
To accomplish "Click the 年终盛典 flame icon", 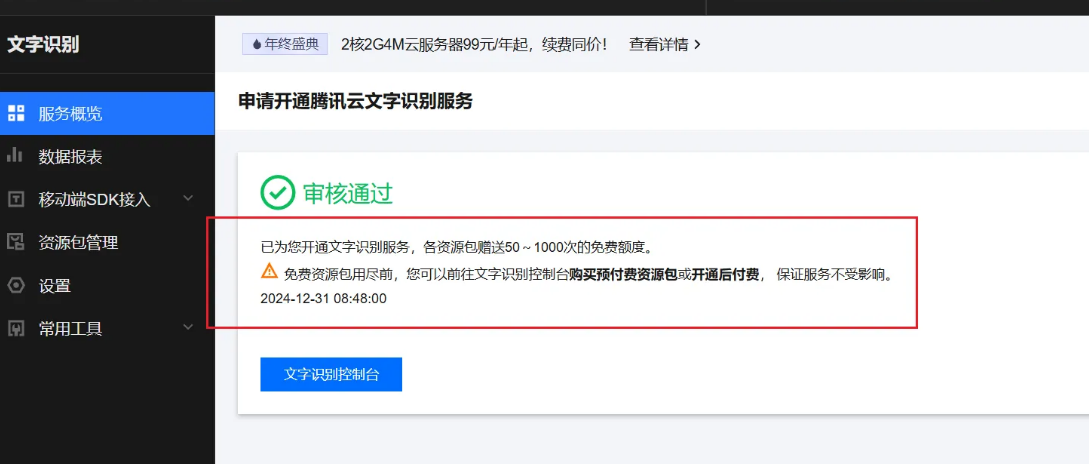I will click(x=257, y=44).
